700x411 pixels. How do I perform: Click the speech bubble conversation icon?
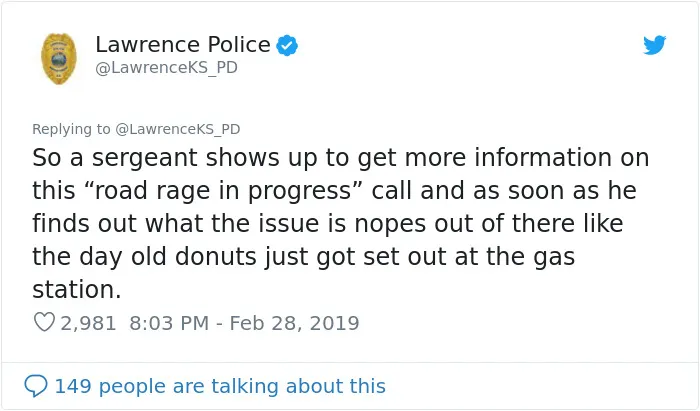click(36, 386)
